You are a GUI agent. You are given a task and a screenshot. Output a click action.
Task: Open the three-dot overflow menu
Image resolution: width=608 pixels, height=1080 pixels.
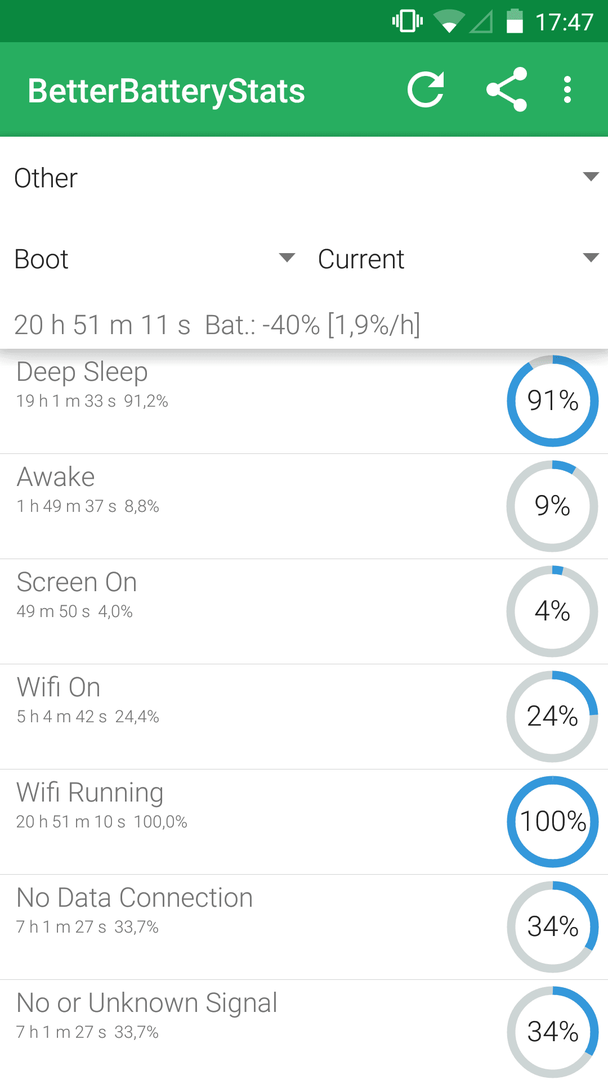[x=567, y=90]
